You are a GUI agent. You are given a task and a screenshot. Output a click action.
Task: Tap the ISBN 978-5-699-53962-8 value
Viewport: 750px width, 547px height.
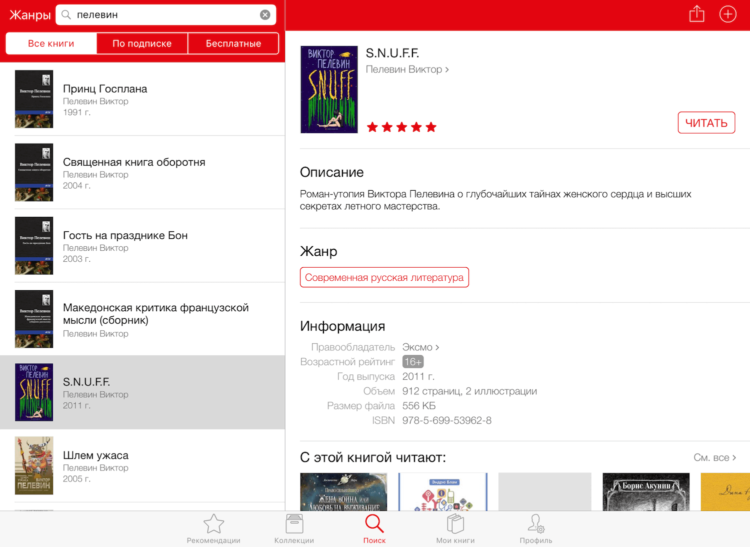click(447, 420)
